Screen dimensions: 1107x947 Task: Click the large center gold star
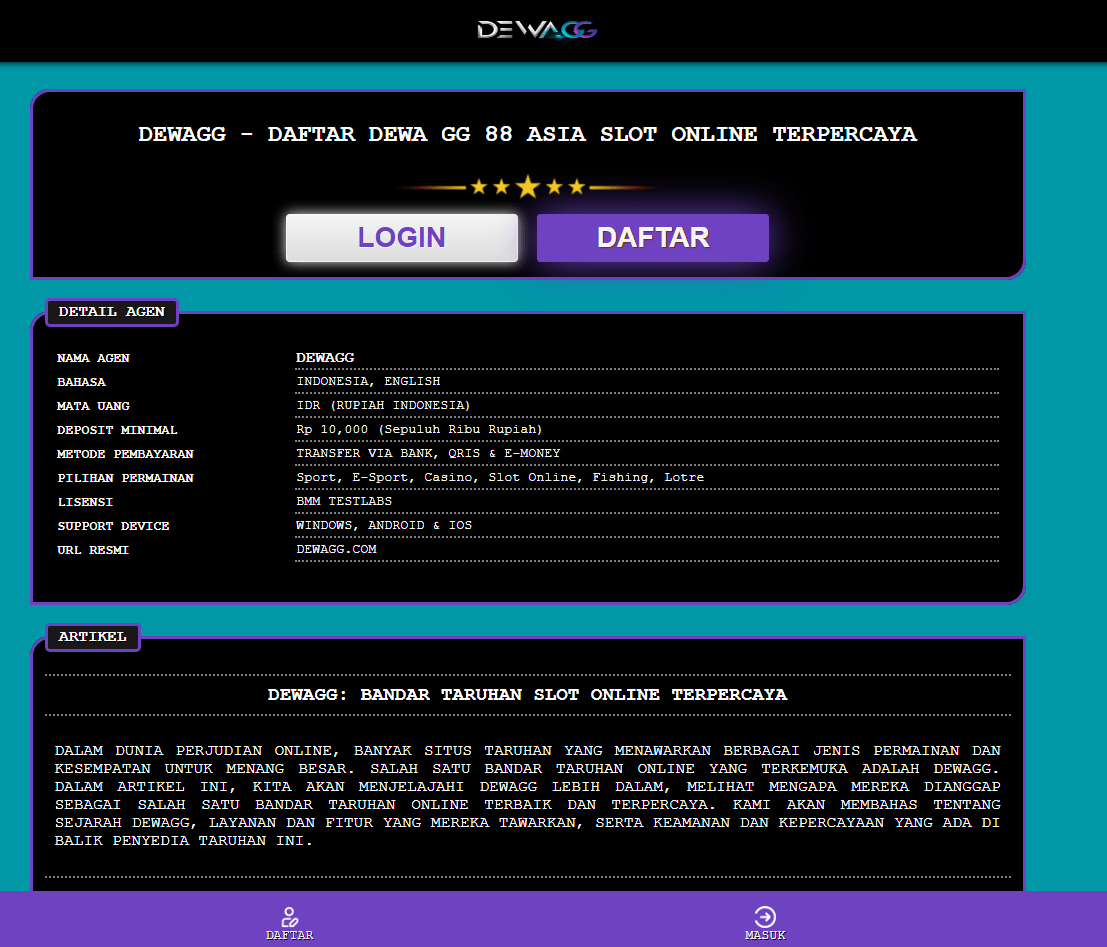click(527, 187)
